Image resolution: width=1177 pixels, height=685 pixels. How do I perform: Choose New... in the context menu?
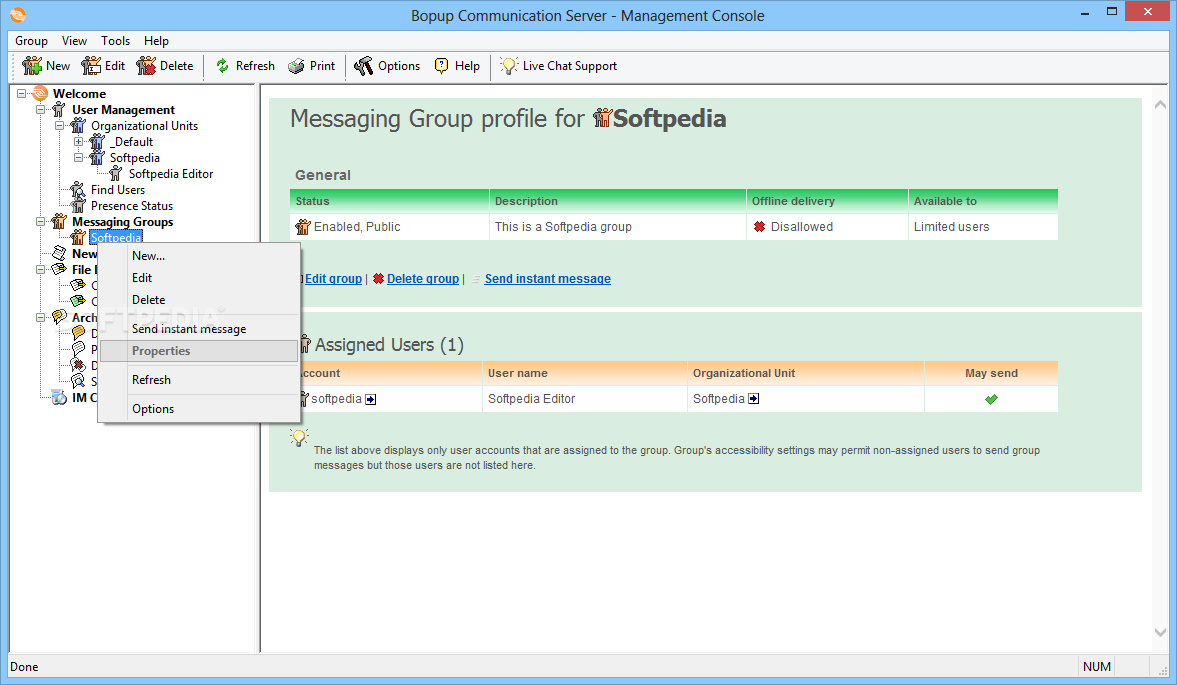(x=199, y=256)
